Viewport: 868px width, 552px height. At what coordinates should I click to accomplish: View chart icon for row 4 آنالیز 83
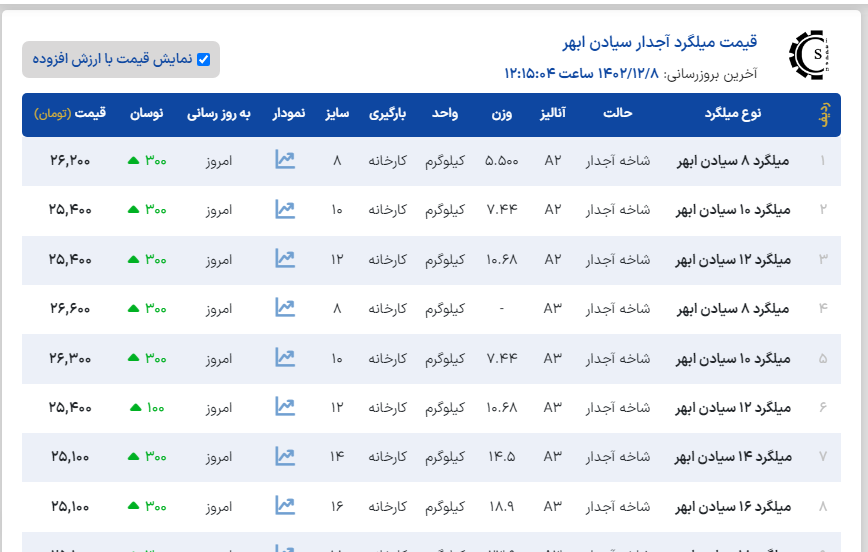click(x=285, y=308)
